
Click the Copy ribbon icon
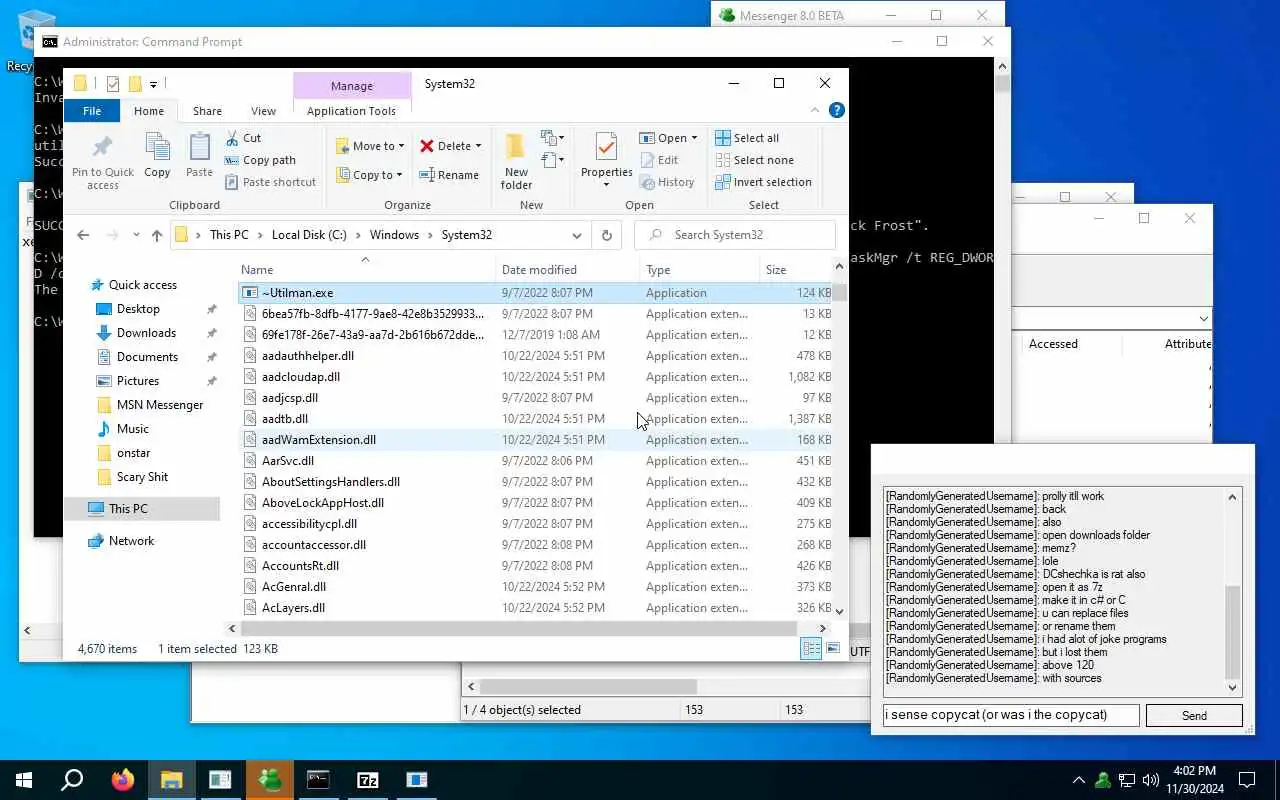(157, 155)
